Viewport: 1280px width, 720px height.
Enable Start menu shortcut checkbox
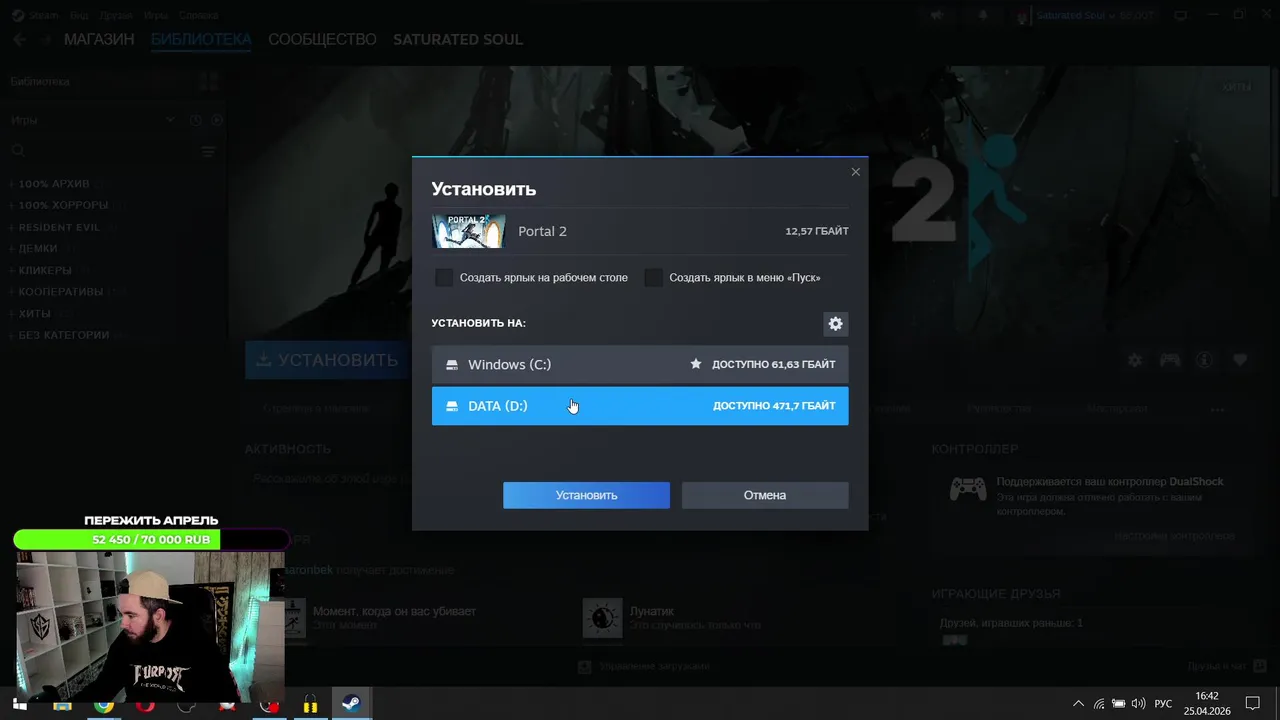pyautogui.click(x=653, y=277)
